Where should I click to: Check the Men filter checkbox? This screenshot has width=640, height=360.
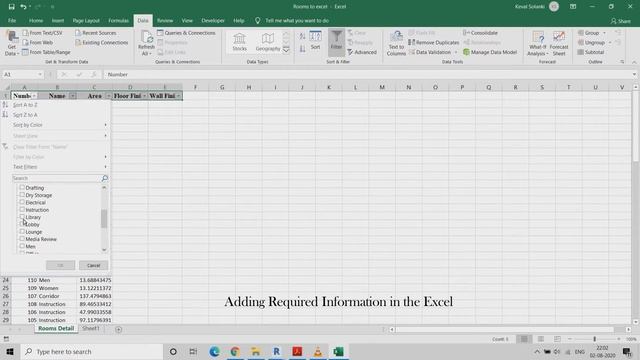[22, 247]
